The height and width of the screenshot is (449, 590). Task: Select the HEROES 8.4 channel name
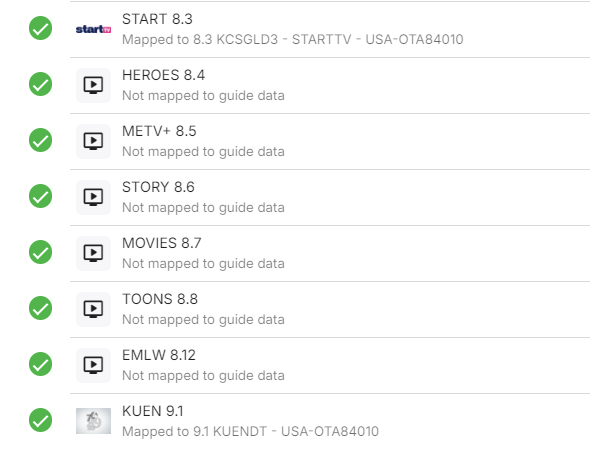[x=164, y=75]
